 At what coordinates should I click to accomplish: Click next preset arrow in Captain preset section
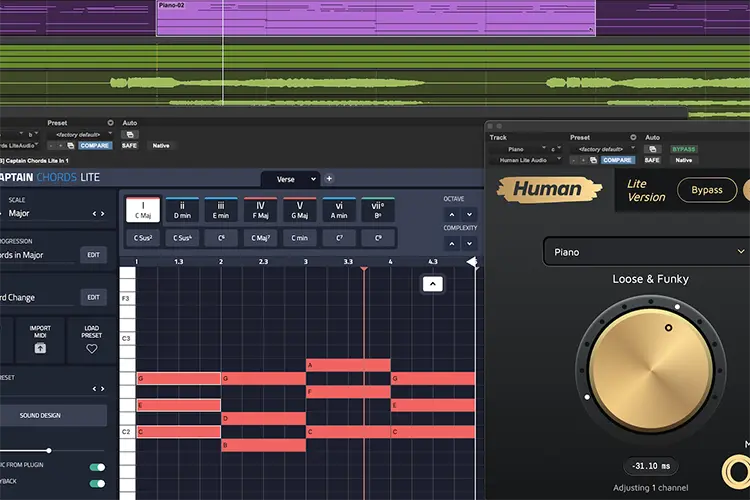tap(102, 389)
